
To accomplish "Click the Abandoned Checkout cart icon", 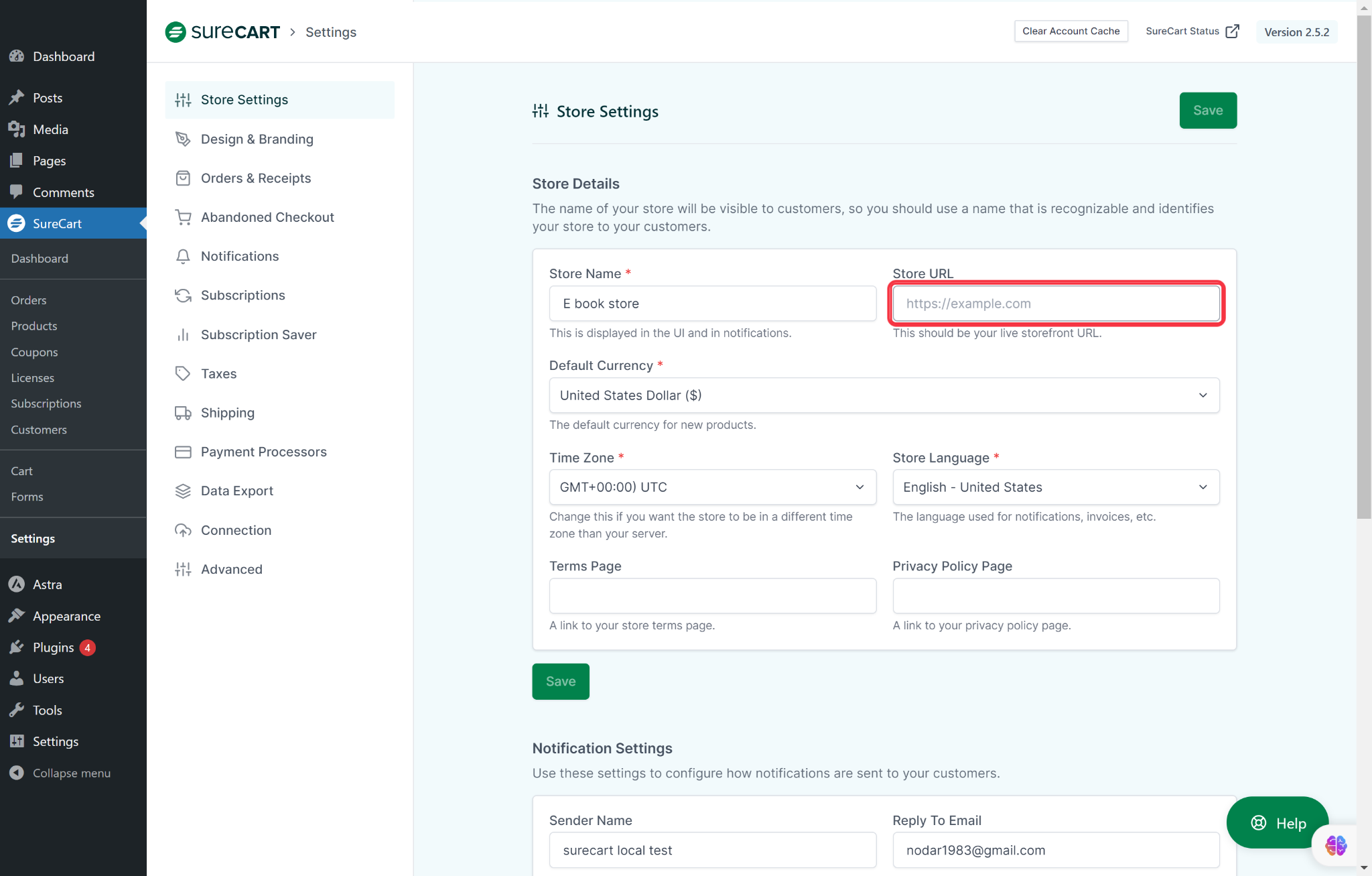I will click(183, 217).
